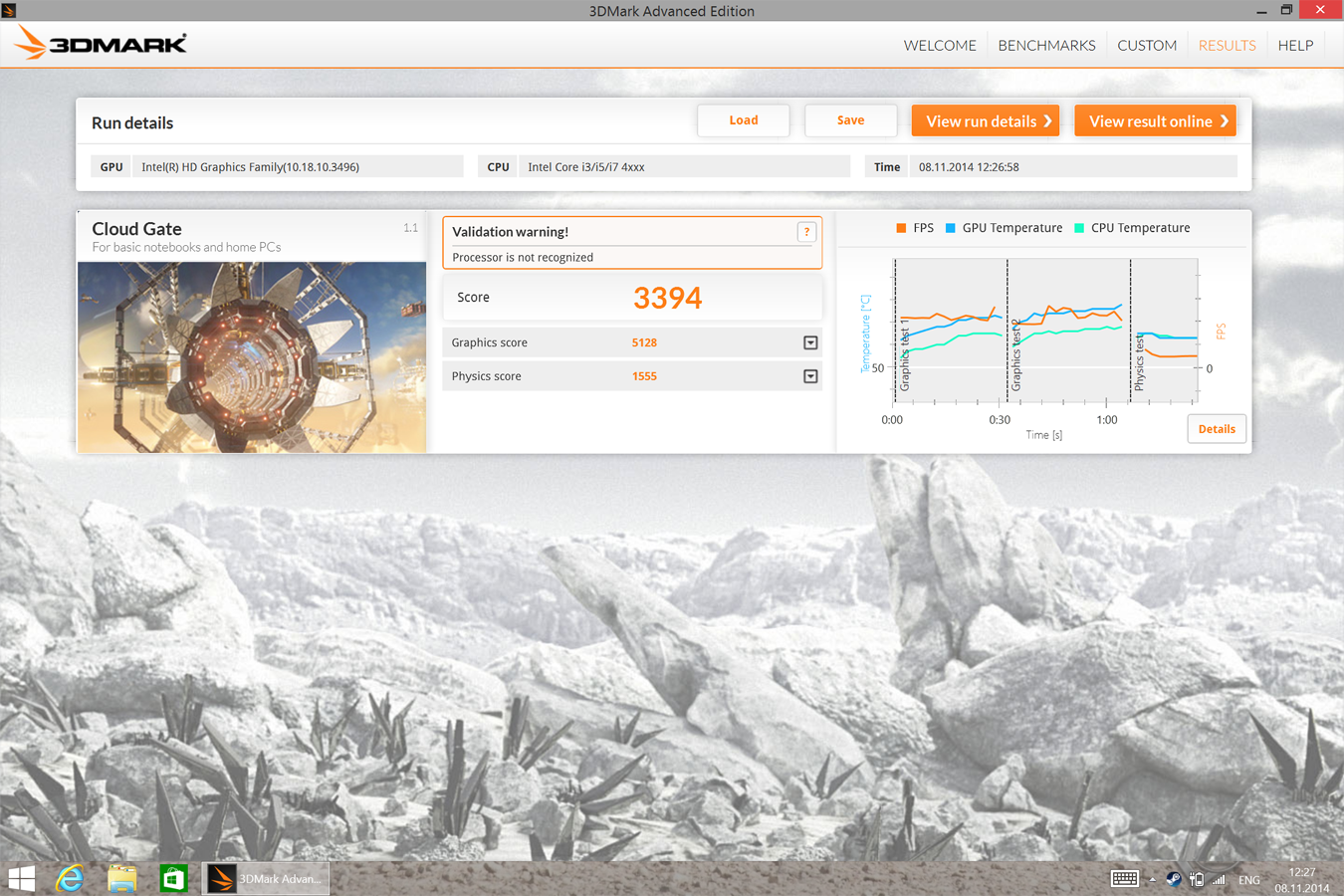Click the blue GPU Temperature legend swatch
1344x896 pixels.
tap(950, 228)
